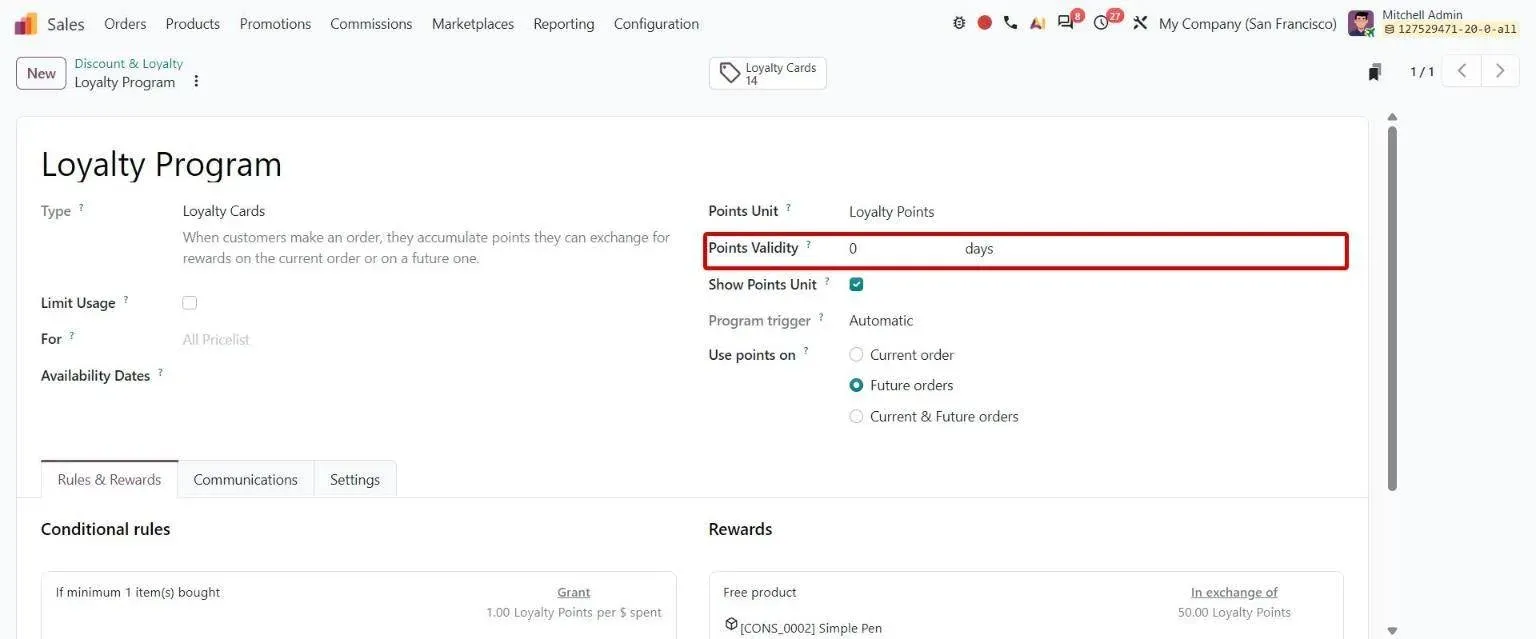Click the Sales app name
The height and width of the screenshot is (639, 1536).
point(66,24)
